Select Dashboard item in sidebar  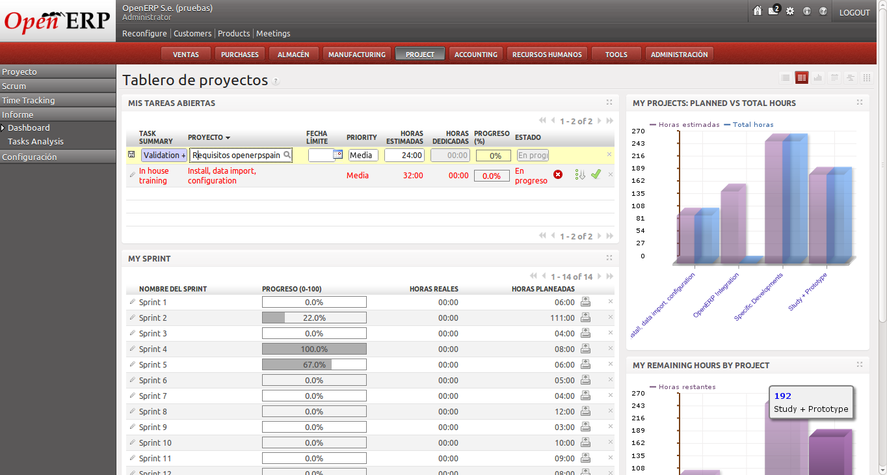pyautogui.click(x=29, y=128)
